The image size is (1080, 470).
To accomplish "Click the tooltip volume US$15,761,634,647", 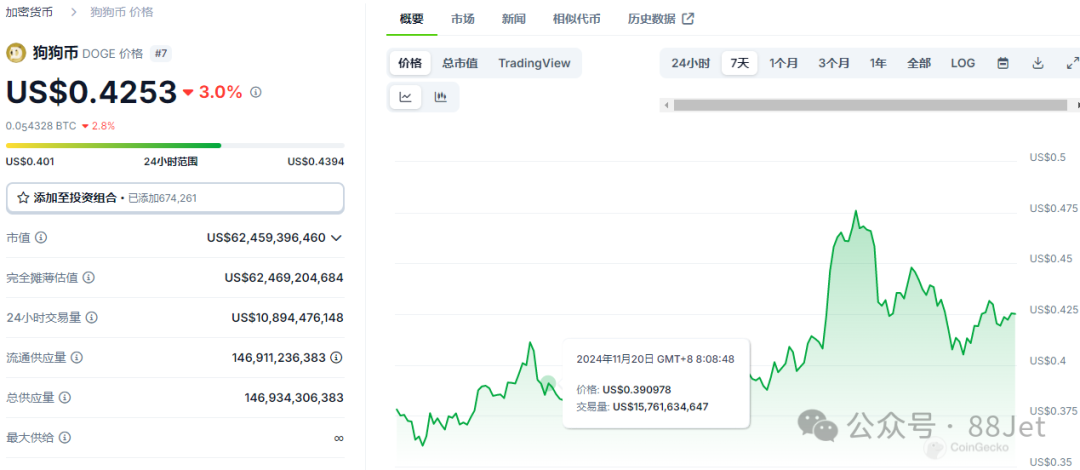I will click(661, 407).
